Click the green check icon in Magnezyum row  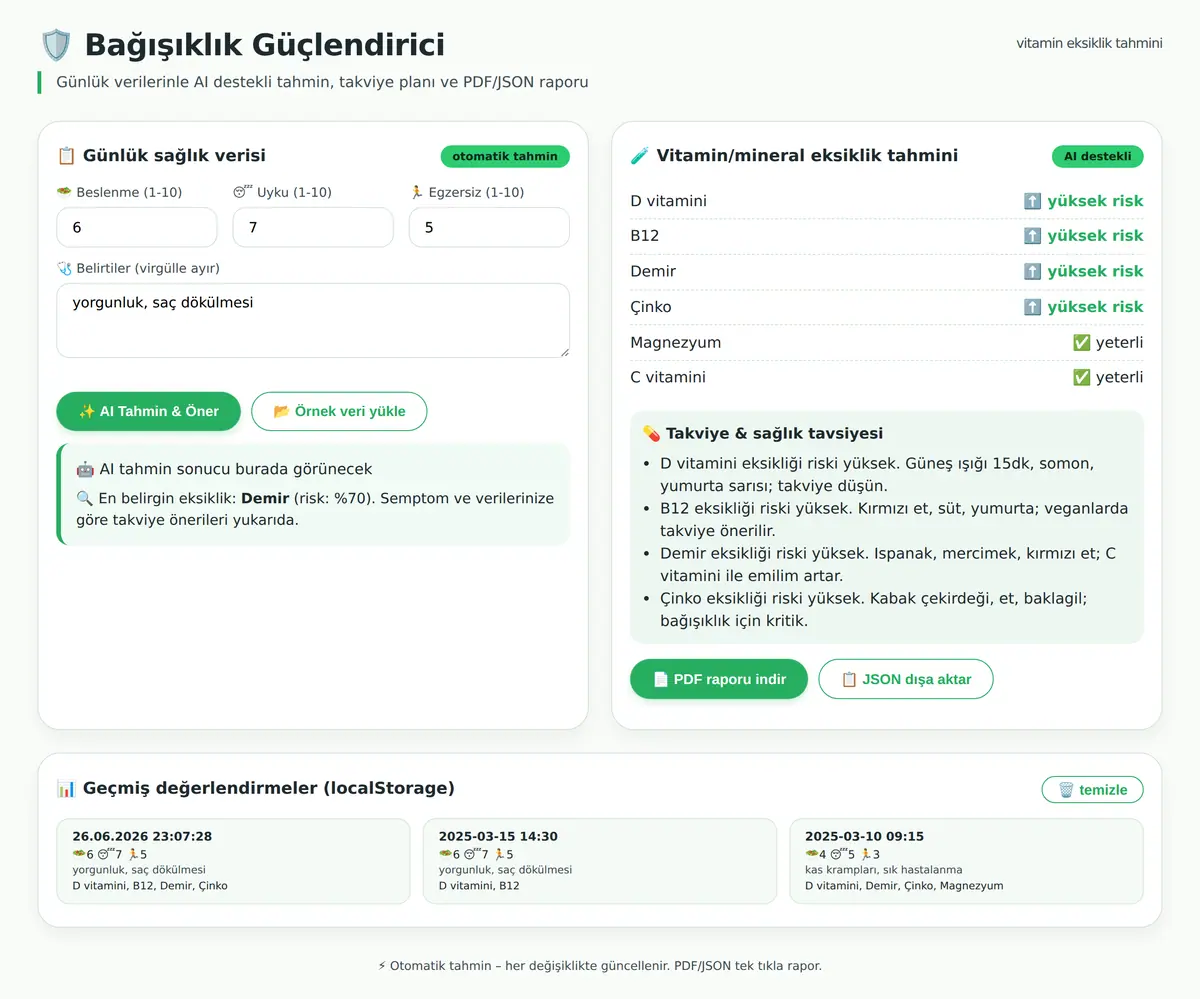(x=1081, y=342)
